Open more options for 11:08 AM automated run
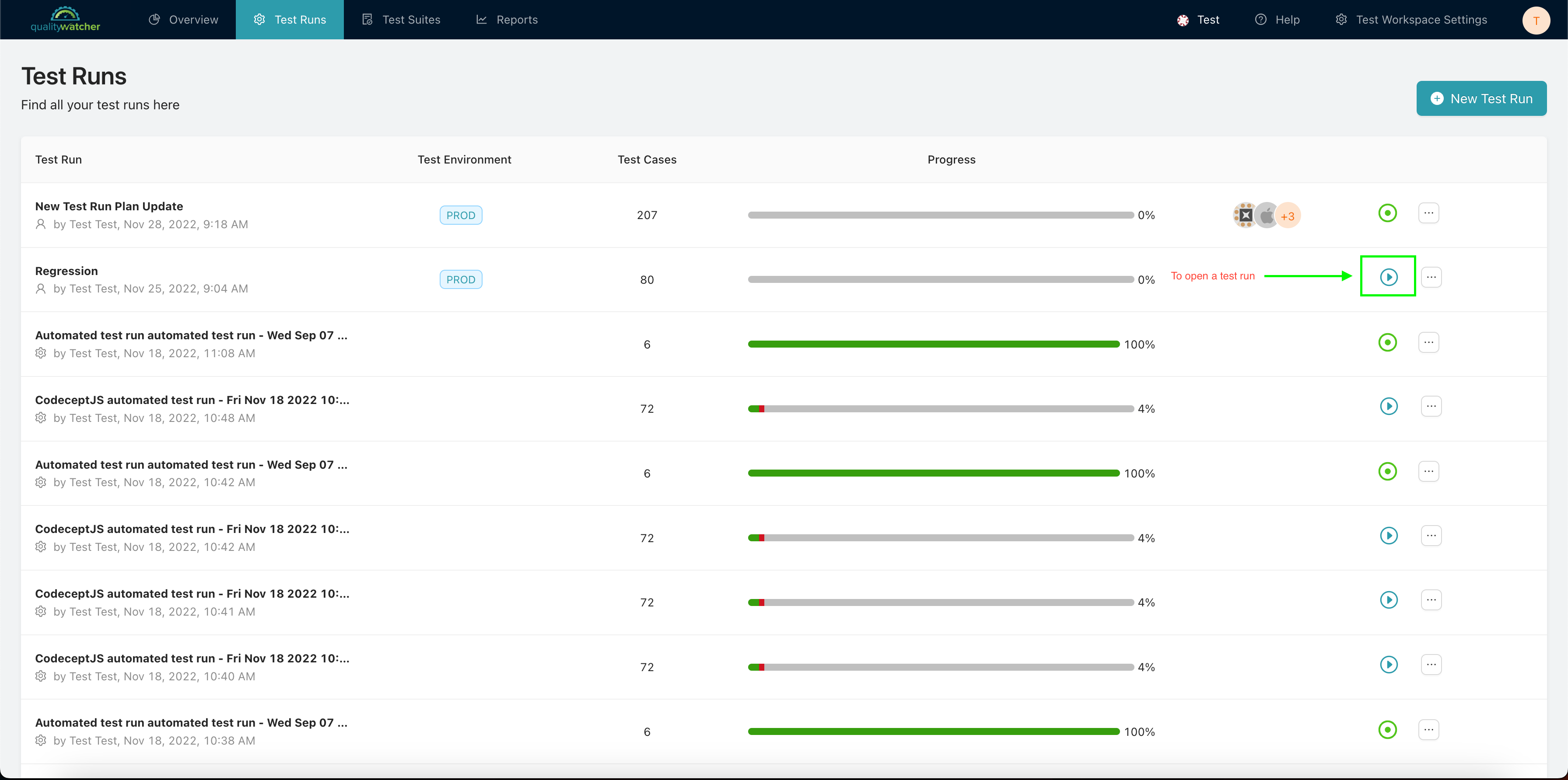Image resolution: width=1568 pixels, height=780 pixels. 1428,342
